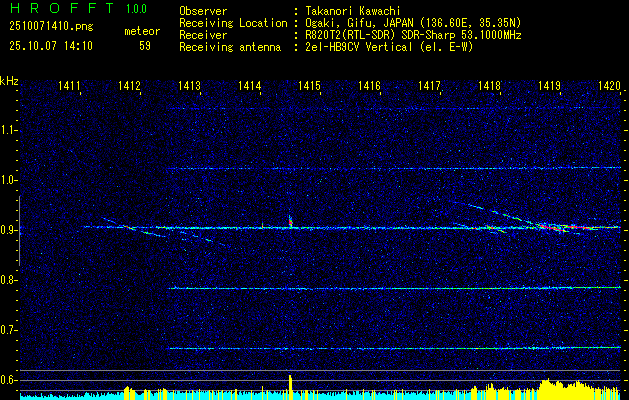Click the 1.1 kHz frequency label

click(8, 130)
